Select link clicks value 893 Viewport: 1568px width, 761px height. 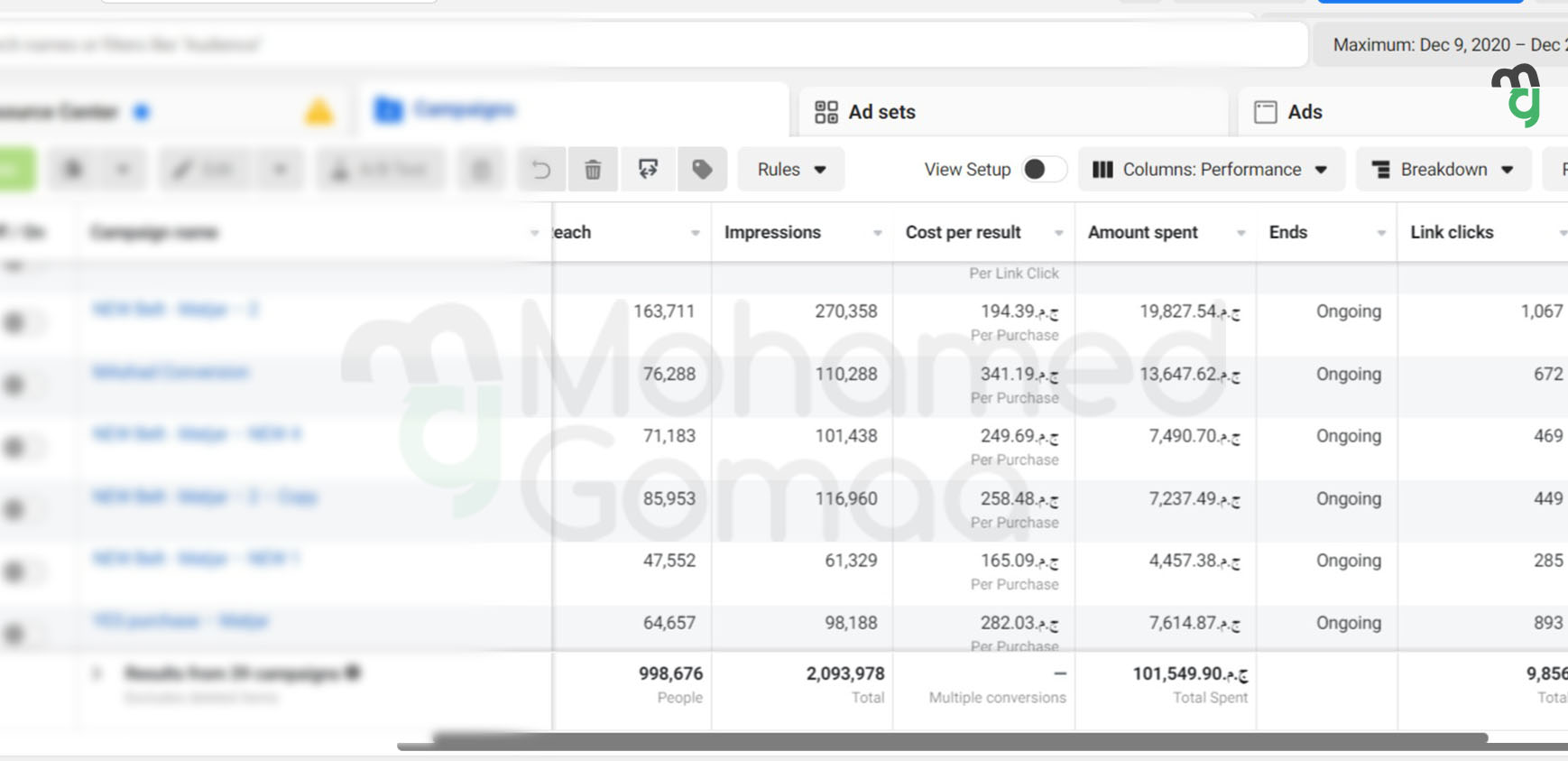[1548, 623]
